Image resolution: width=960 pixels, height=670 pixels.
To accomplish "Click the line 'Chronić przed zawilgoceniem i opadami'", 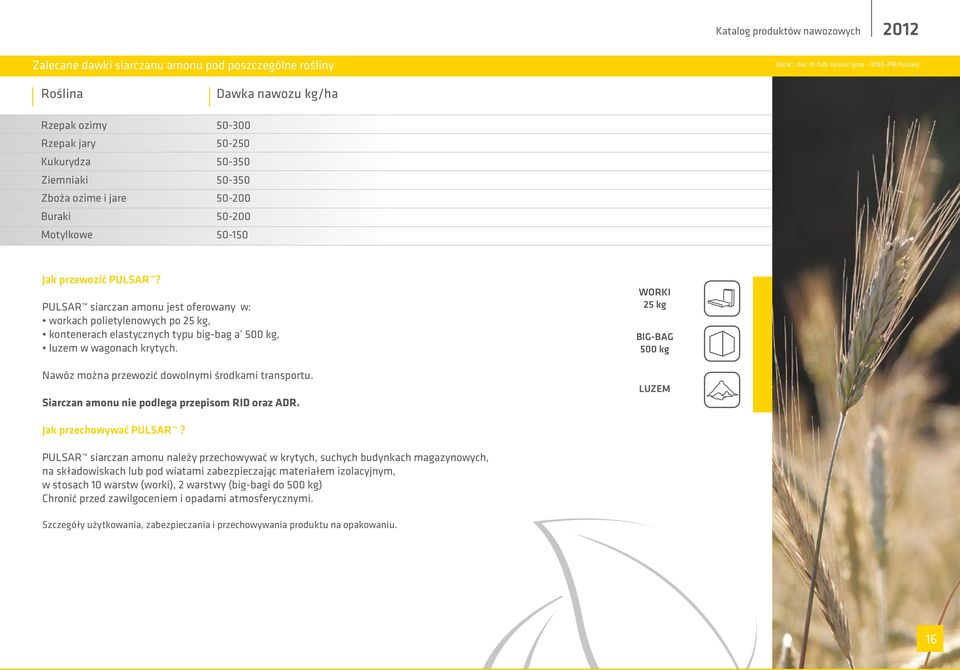I will [x=178, y=499].
